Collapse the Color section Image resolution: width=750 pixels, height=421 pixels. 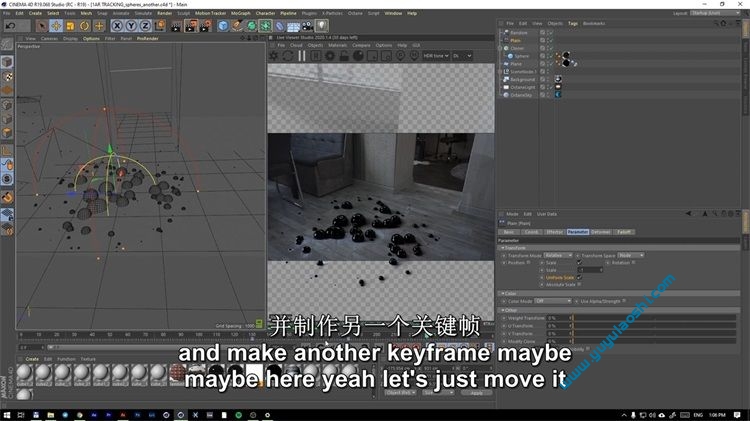coord(503,293)
